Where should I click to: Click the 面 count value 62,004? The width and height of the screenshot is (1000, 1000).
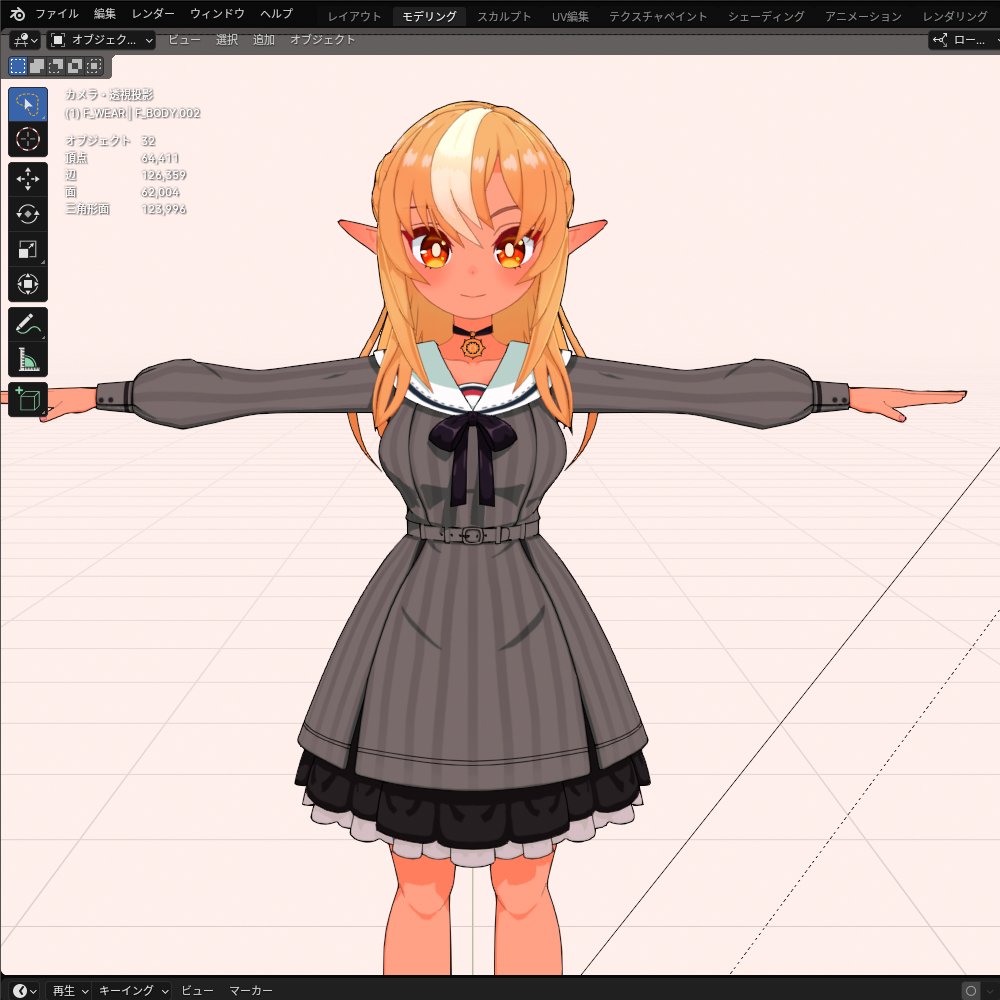(160, 192)
